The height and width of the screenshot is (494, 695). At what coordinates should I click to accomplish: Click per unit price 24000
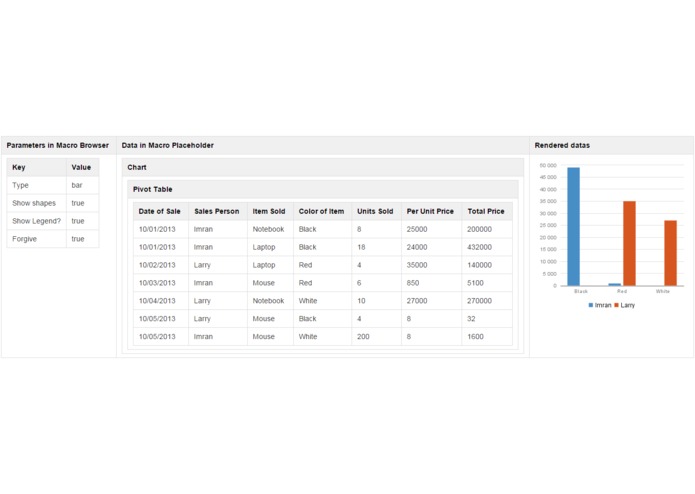pos(431,247)
